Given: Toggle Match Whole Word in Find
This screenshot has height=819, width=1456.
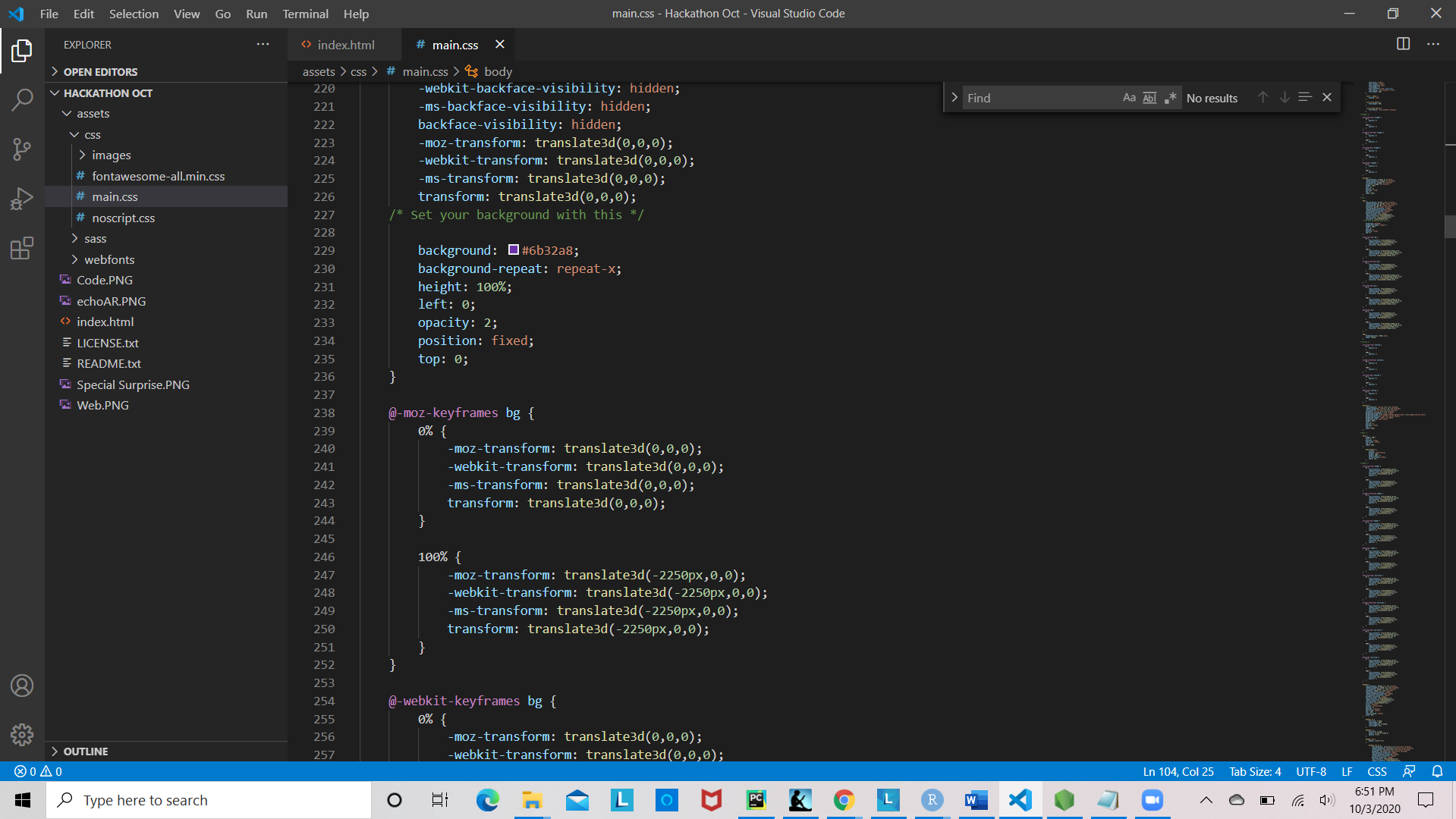Looking at the screenshot, I should coord(1149,98).
